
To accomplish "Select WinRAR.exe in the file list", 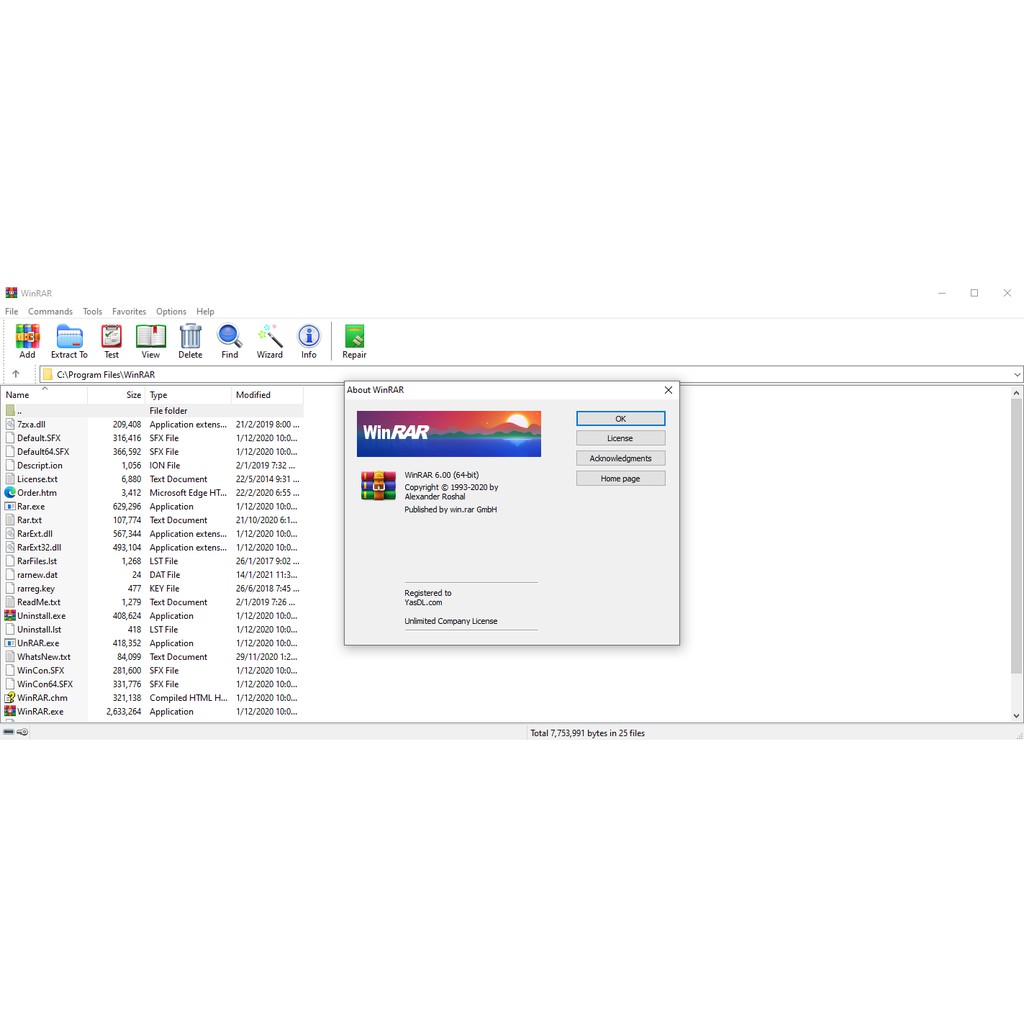I will click(40, 712).
